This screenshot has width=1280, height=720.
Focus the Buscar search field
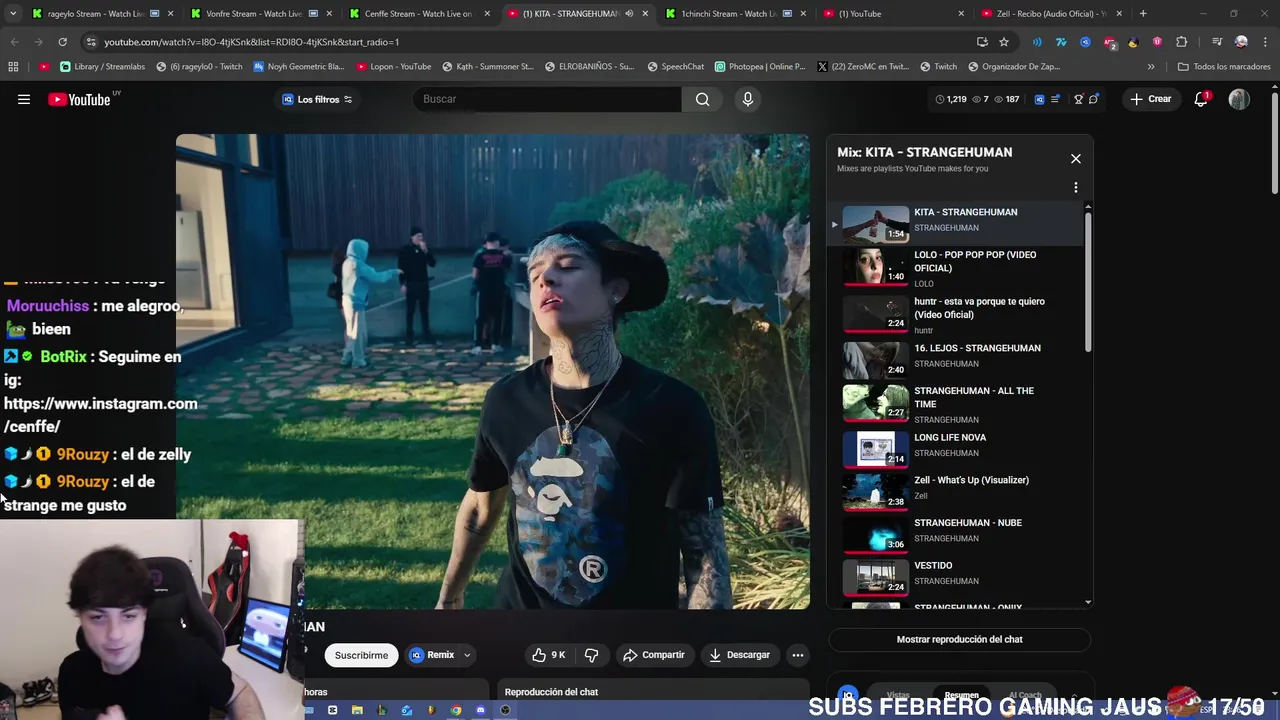click(547, 99)
